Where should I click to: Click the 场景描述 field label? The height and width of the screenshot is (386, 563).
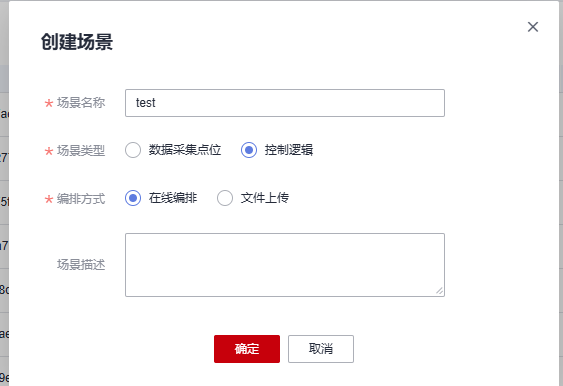click(81, 265)
